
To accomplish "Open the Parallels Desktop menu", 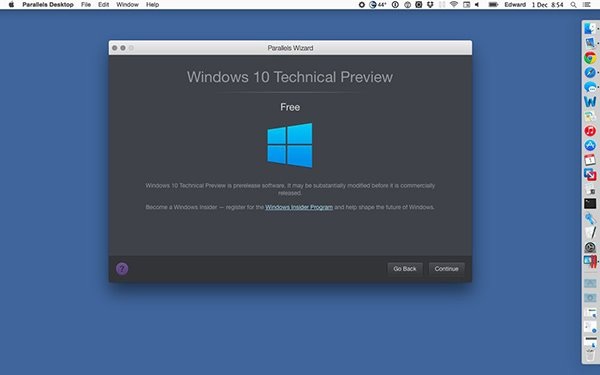I will coord(48,5).
